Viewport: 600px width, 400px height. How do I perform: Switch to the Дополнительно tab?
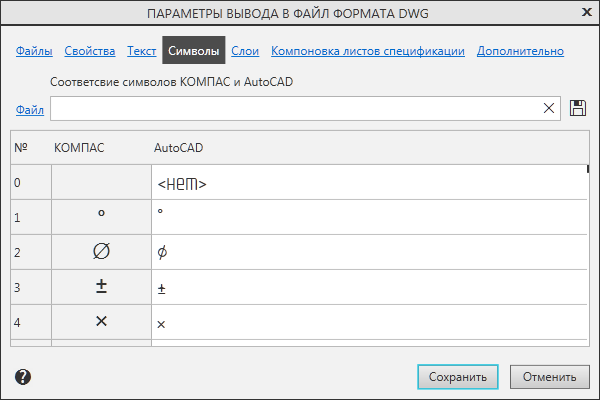520,50
